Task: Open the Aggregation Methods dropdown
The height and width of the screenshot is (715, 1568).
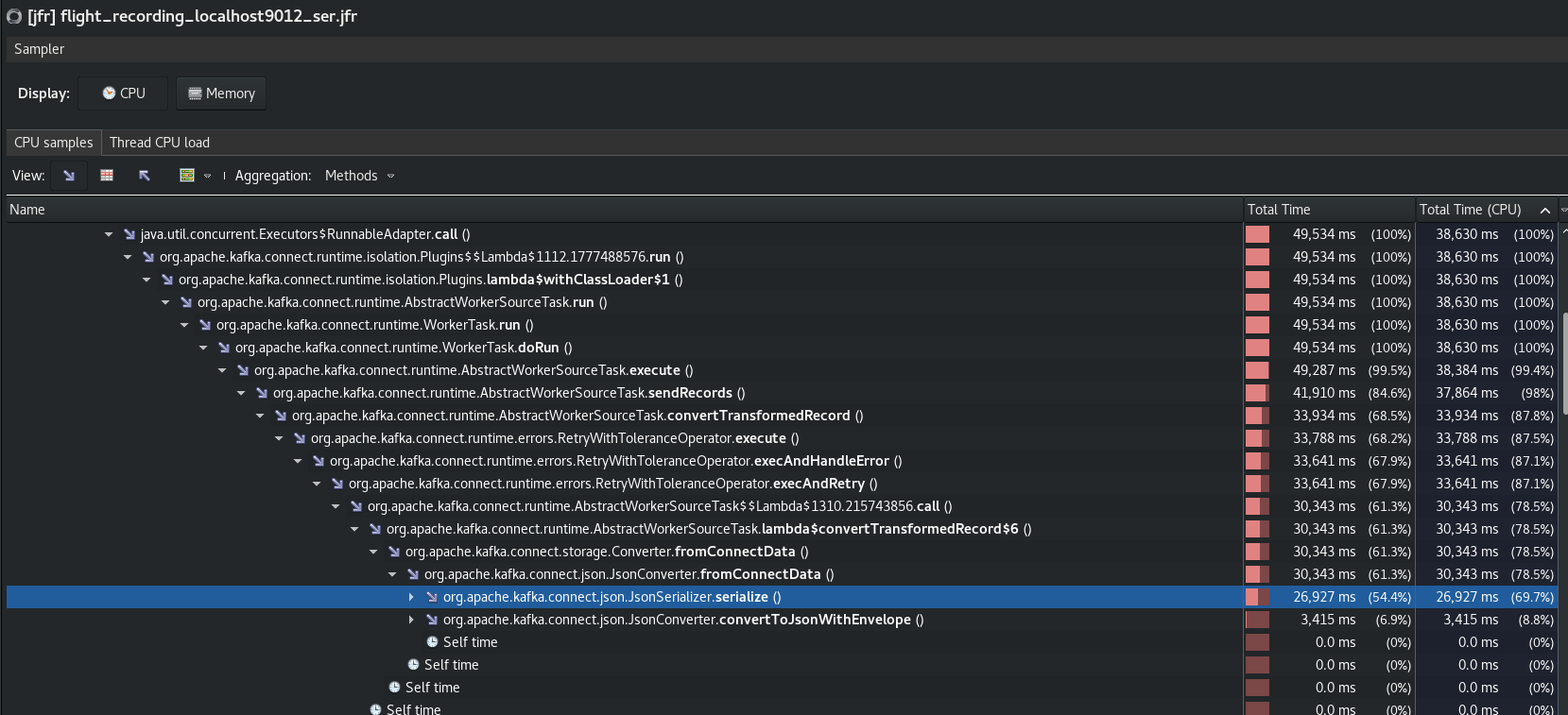Action: click(x=360, y=176)
